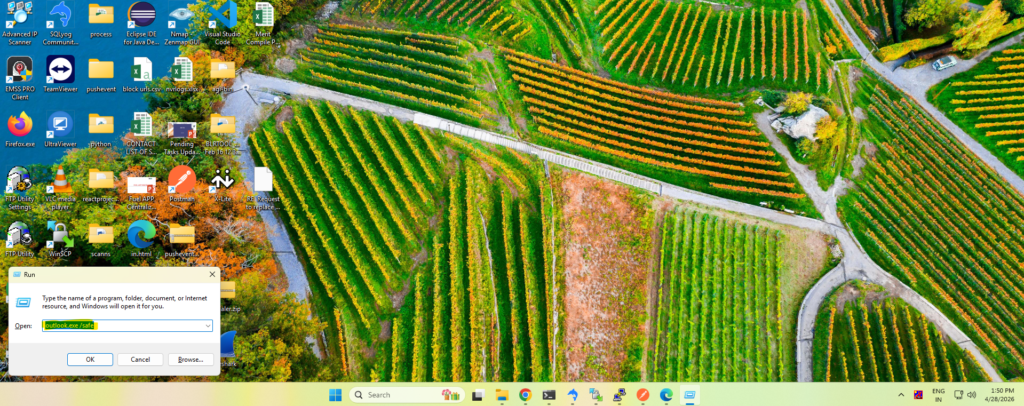
Task: Open Google Chrome from the taskbar
Action: pos(525,395)
